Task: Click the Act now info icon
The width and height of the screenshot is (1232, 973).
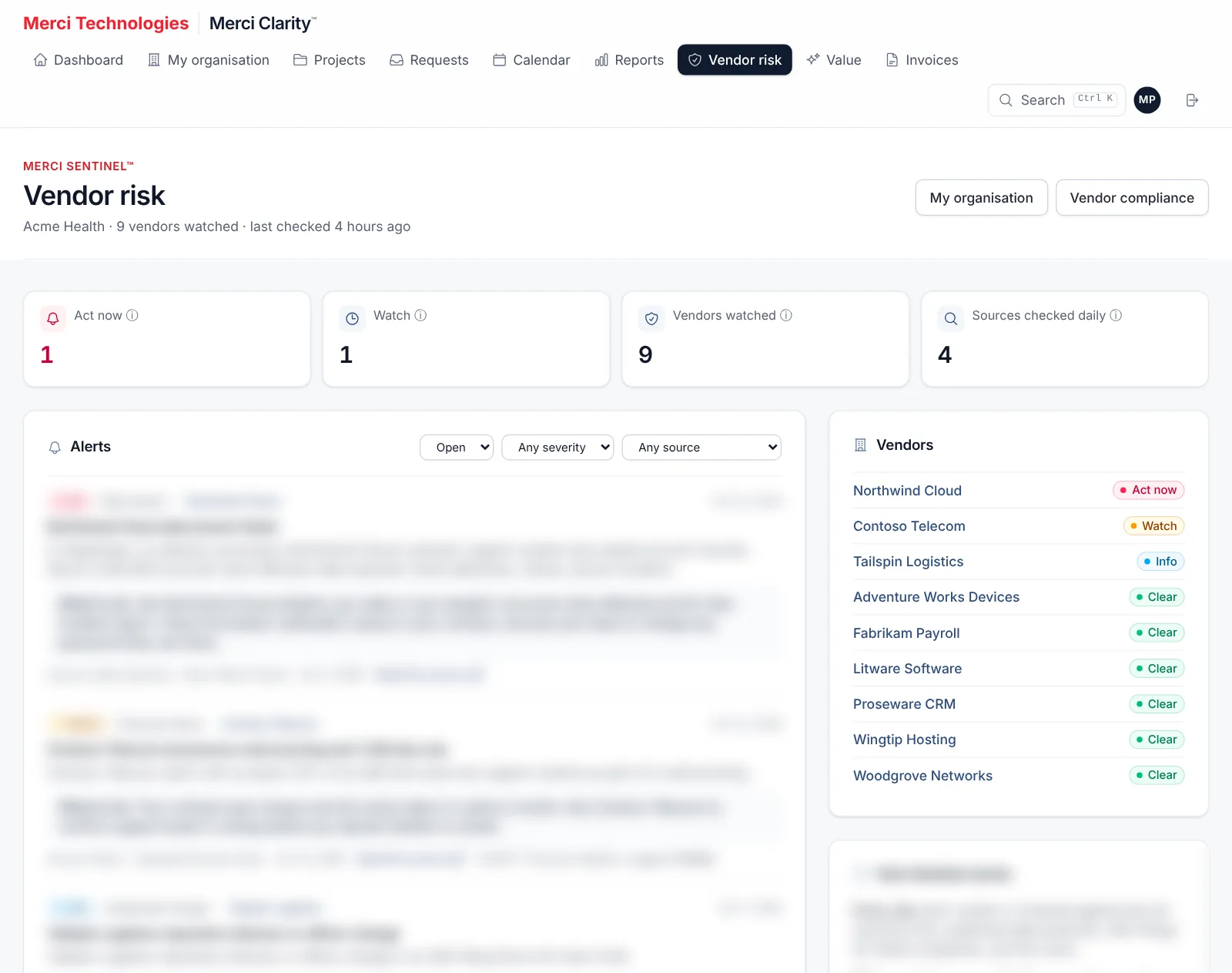Action: click(x=132, y=315)
